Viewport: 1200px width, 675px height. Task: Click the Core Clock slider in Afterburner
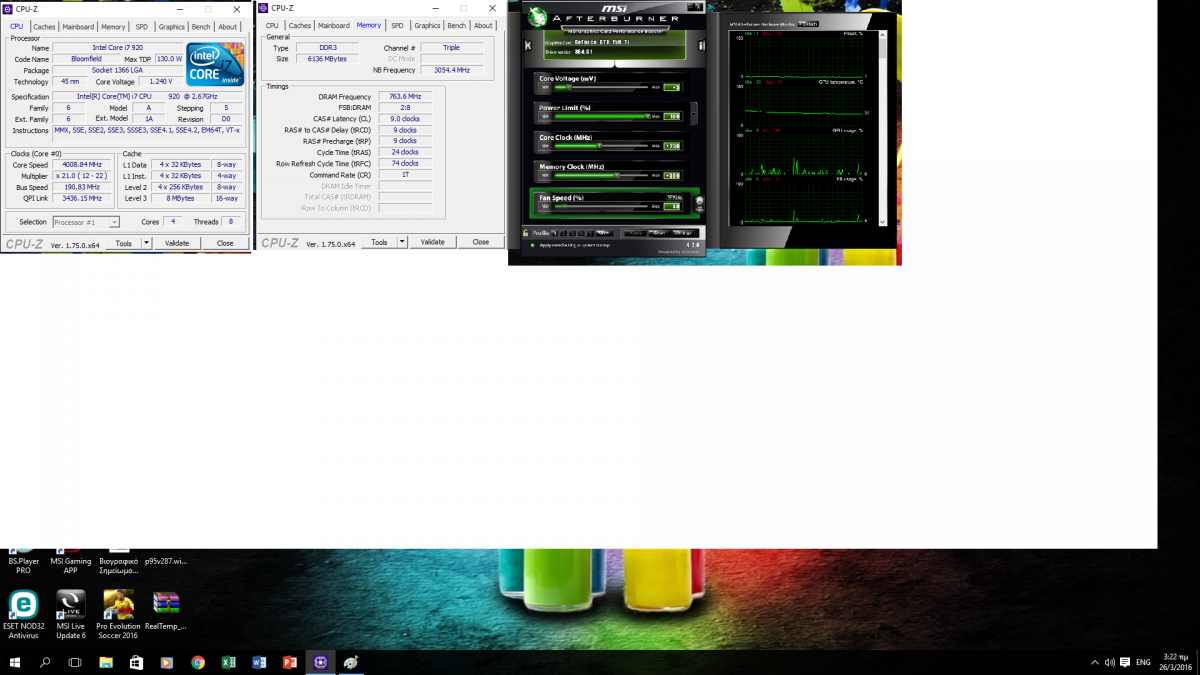tap(600, 145)
